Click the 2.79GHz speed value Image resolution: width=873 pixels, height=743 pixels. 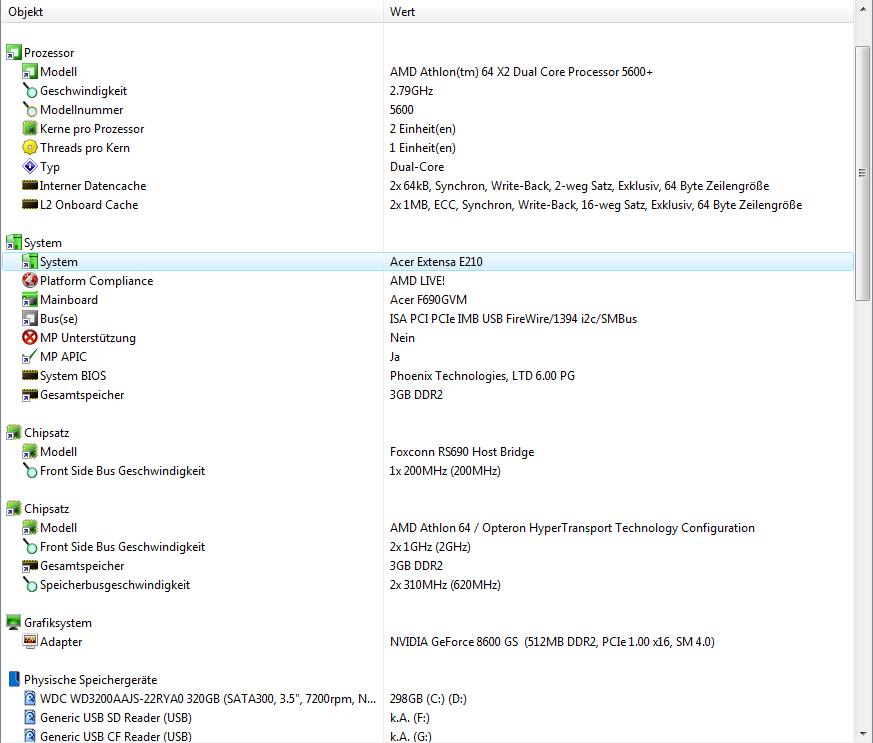click(411, 91)
